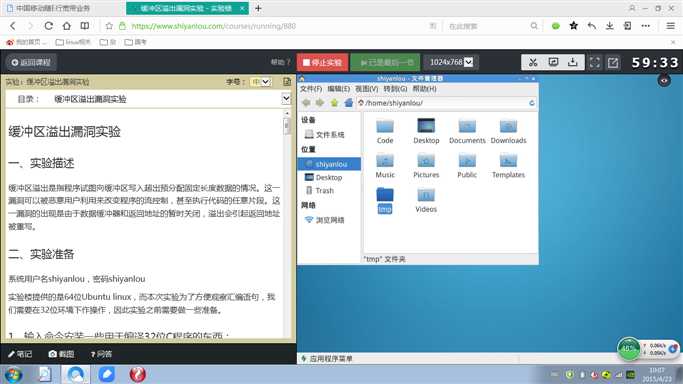
Task: Open lab in new window icon
Action: pyautogui.click(x=613, y=62)
